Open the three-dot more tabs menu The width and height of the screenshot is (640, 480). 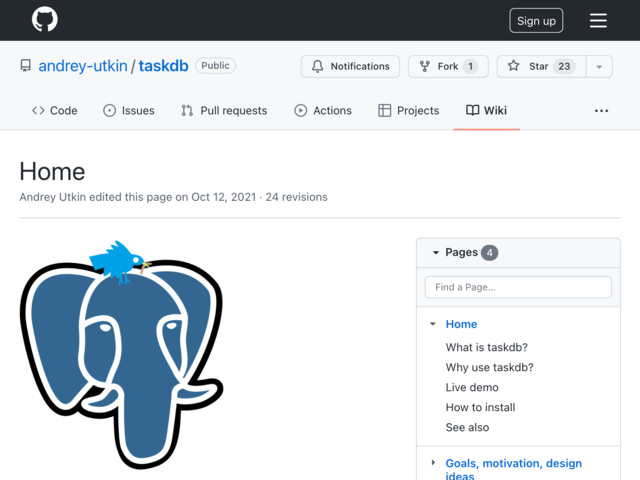pos(601,111)
